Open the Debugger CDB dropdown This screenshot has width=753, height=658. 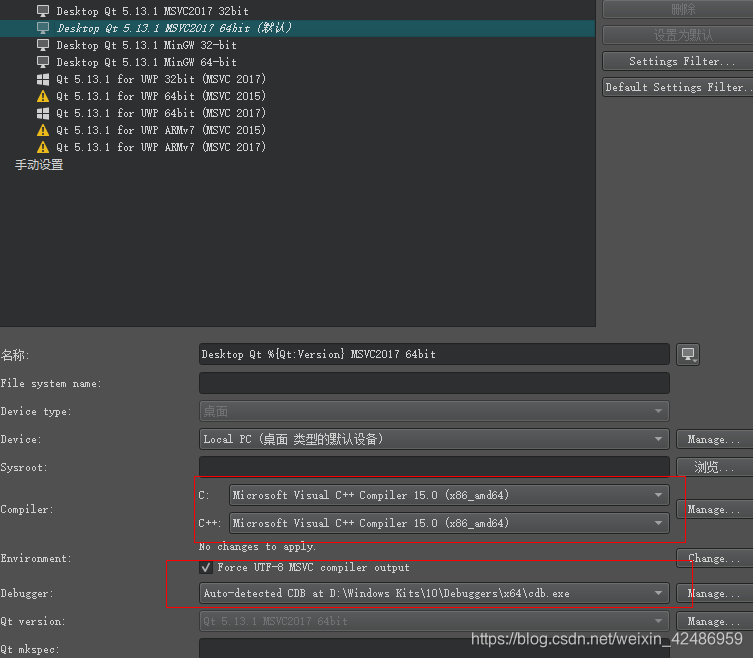point(434,594)
